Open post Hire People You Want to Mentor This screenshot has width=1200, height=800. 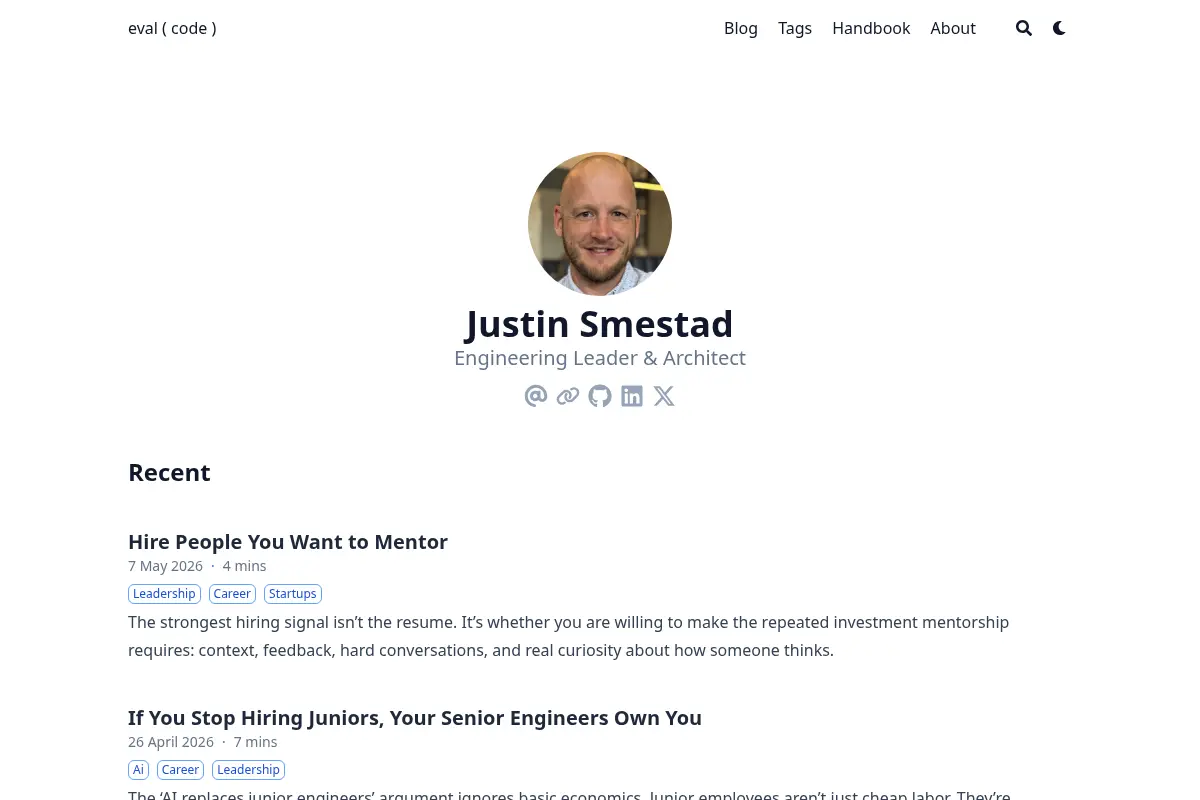[x=288, y=542]
